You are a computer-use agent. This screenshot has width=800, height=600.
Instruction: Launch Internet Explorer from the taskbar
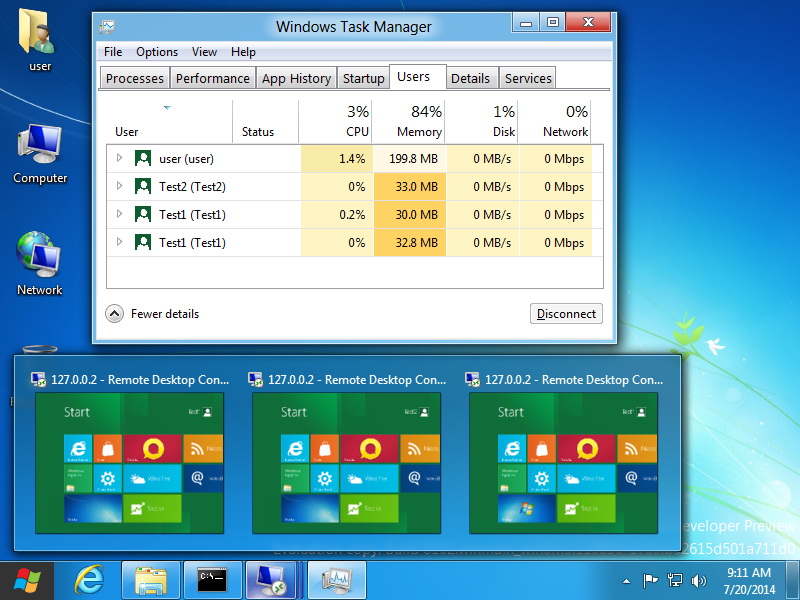pyautogui.click(x=89, y=580)
